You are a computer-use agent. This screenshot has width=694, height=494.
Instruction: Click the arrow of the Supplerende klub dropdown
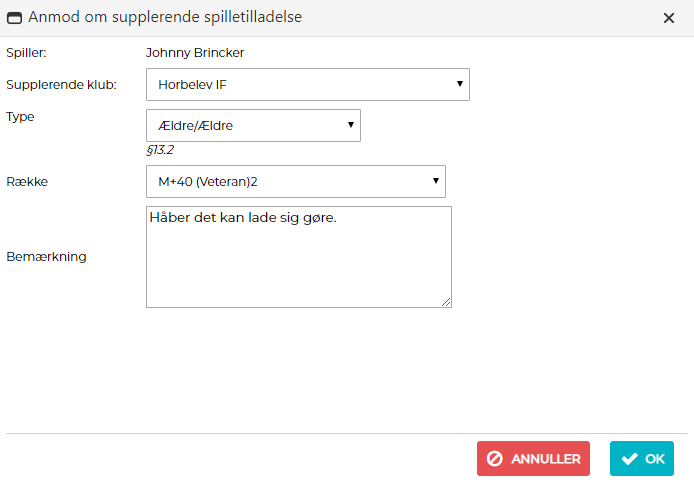coord(459,84)
